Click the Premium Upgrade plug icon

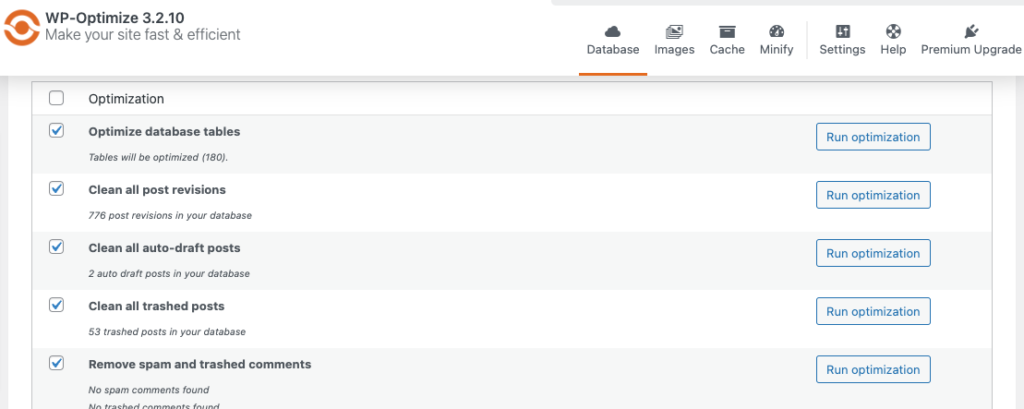970,31
